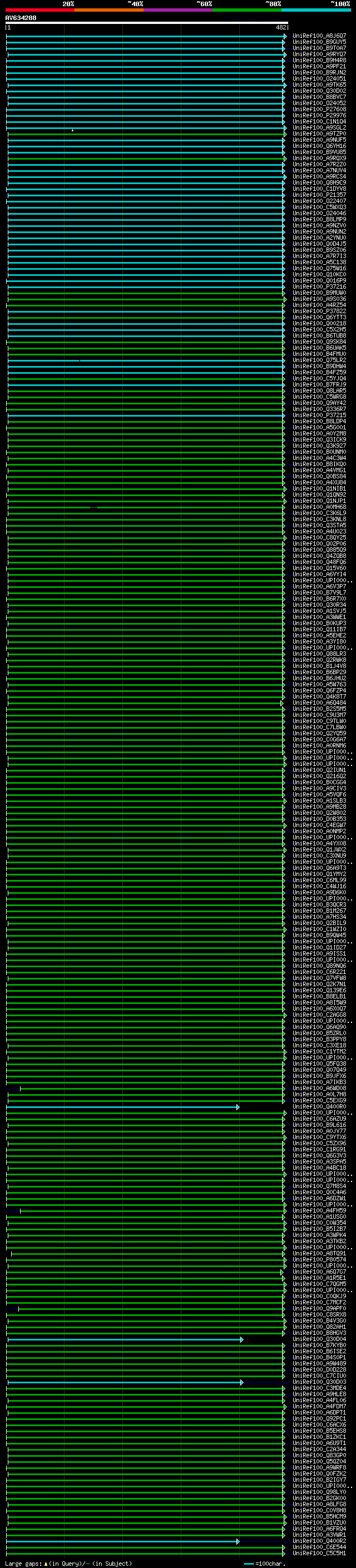Select hit label UniRef100_C1RG91
356x1568 pixels.
click(x=319, y=1150)
